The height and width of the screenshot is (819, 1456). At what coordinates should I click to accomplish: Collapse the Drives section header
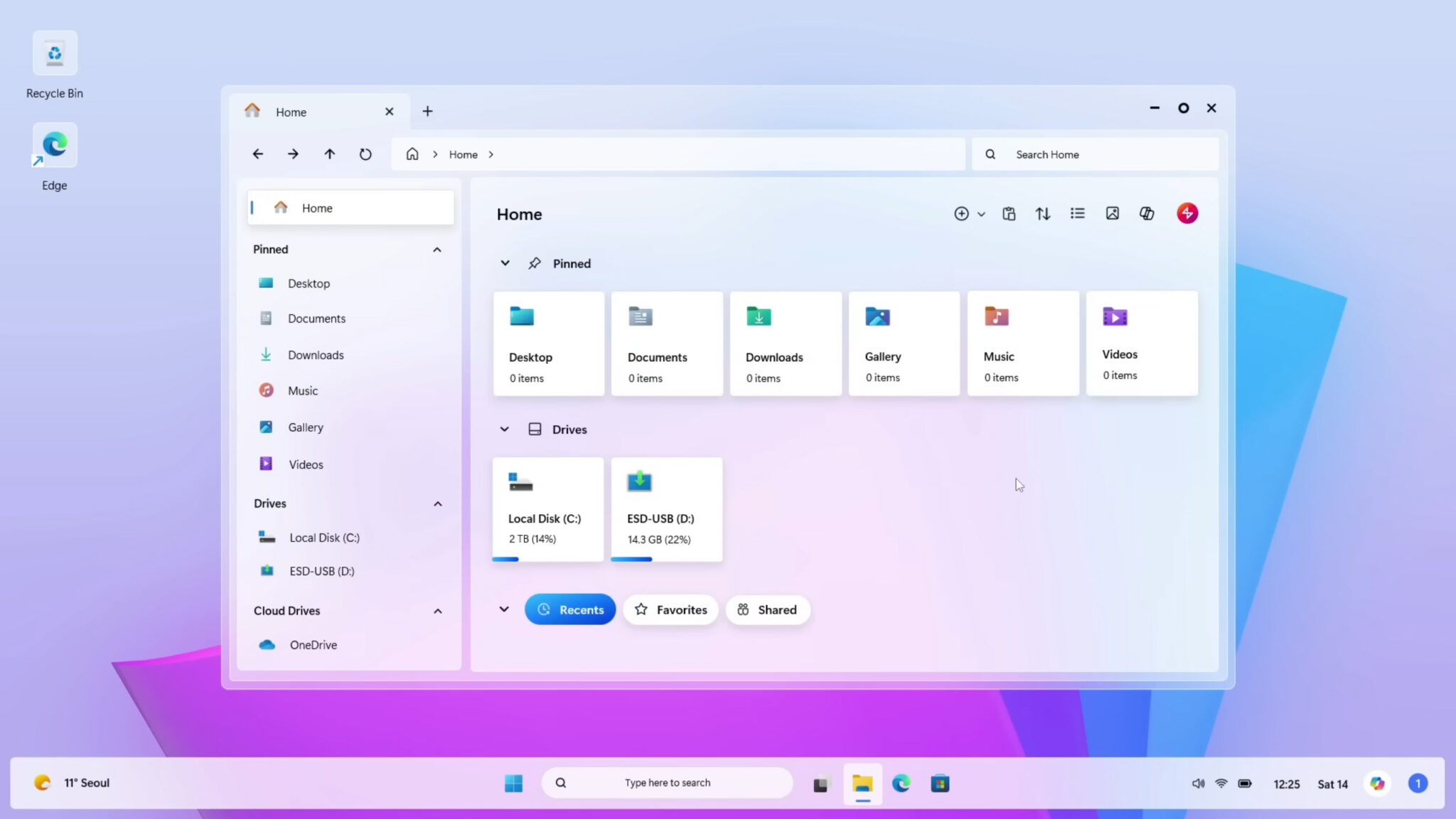pyautogui.click(x=437, y=503)
